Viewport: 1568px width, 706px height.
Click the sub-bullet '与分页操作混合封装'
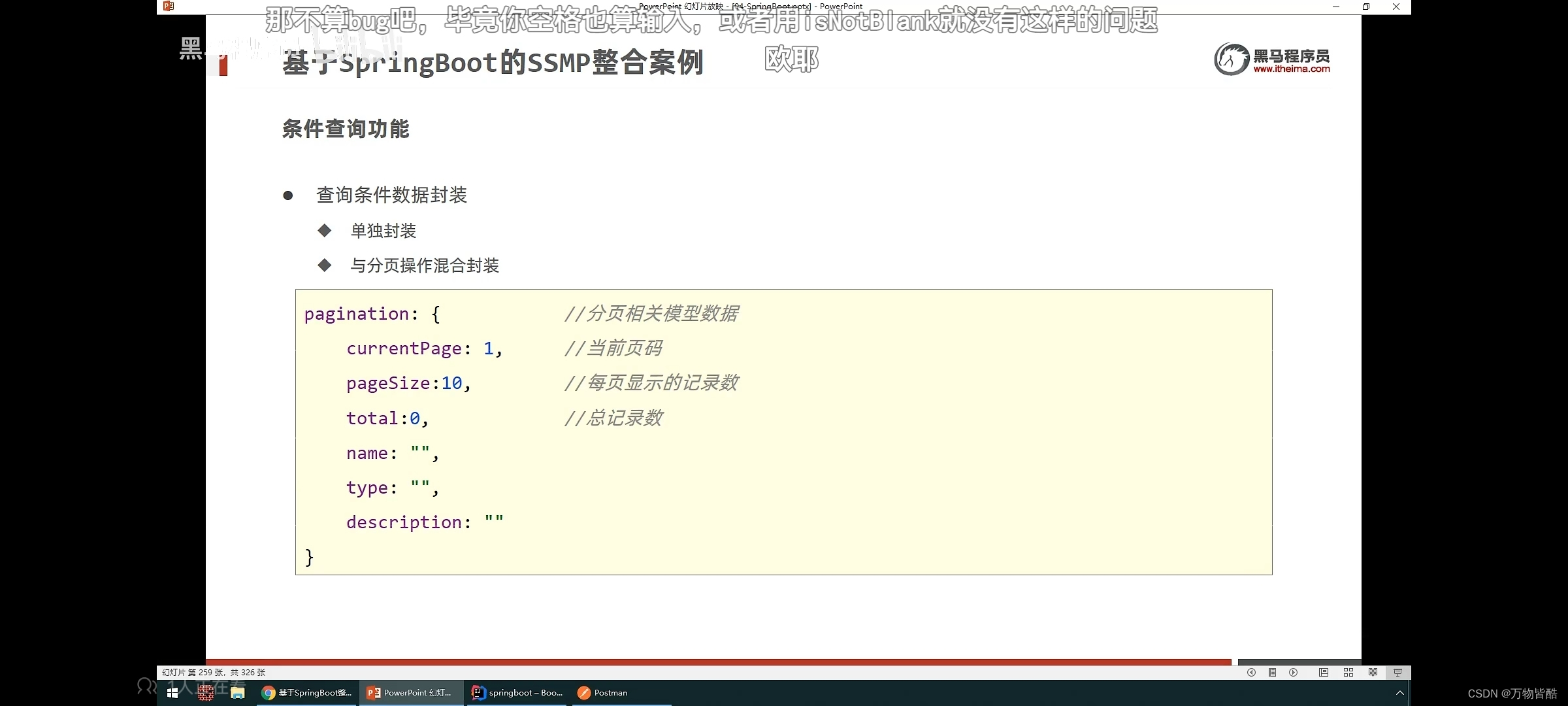click(x=425, y=265)
